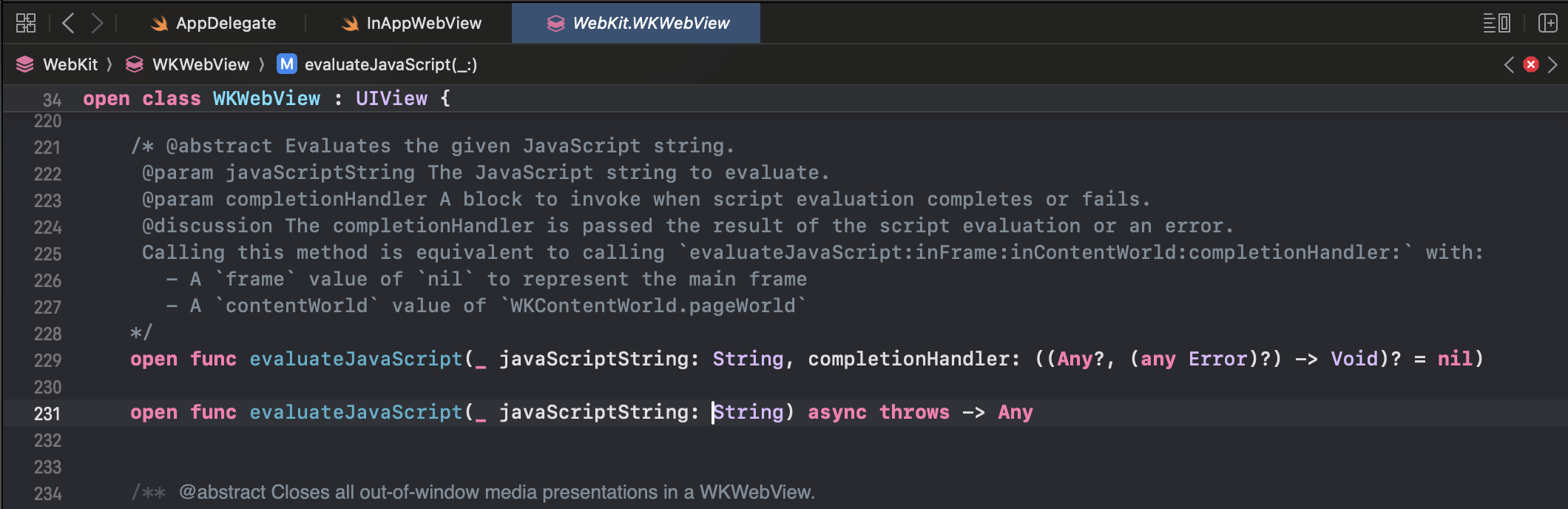The width and height of the screenshot is (1568, 509).
Task: Click the Any return type on line 231
Action: coord(1016,412)
